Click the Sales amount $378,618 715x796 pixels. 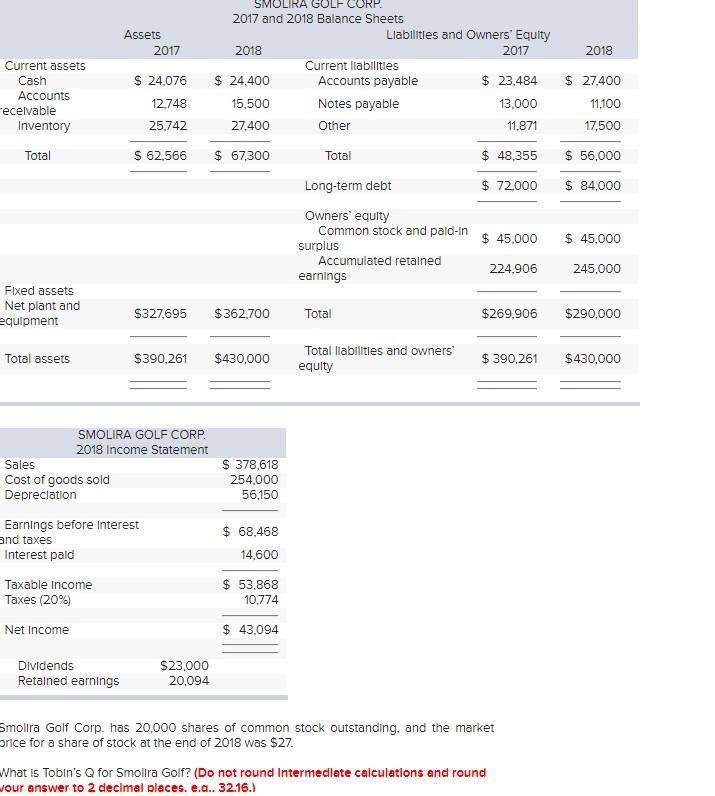click(x=250, y=465)
